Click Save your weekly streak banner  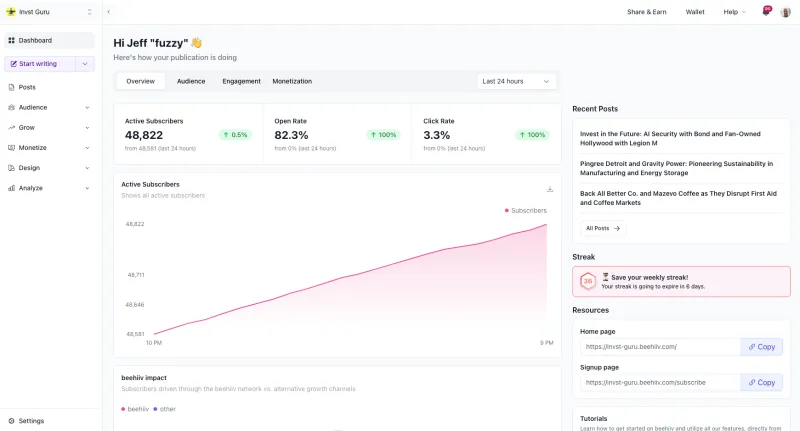tap(681, 282)
